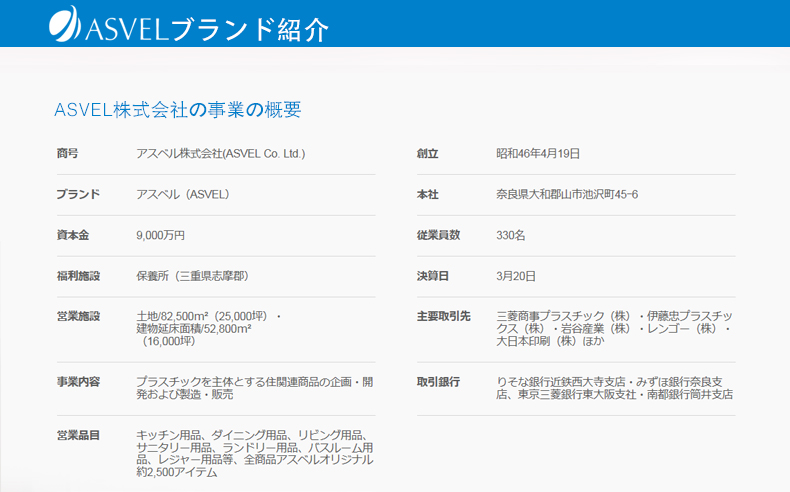Screen dimensions: 790x492
Task: Click 'キッチン用品、ダイニング用品' product list text
Action: (212, 435)
